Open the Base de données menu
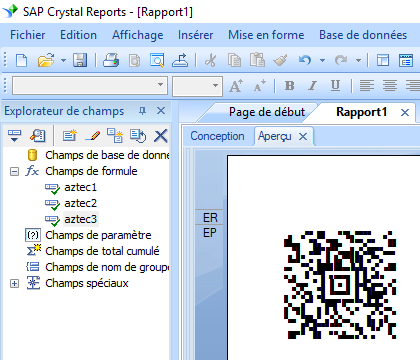Screen dimensions: 420x360 363,35
